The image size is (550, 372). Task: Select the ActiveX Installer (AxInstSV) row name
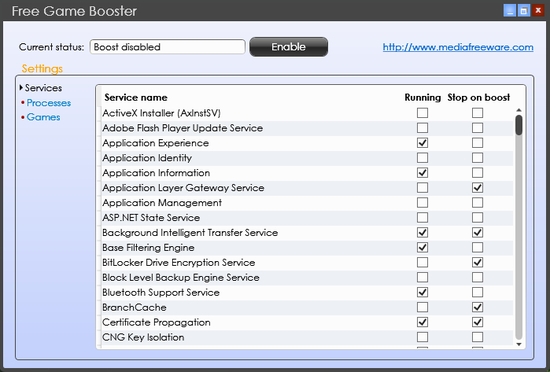[161, 113]
